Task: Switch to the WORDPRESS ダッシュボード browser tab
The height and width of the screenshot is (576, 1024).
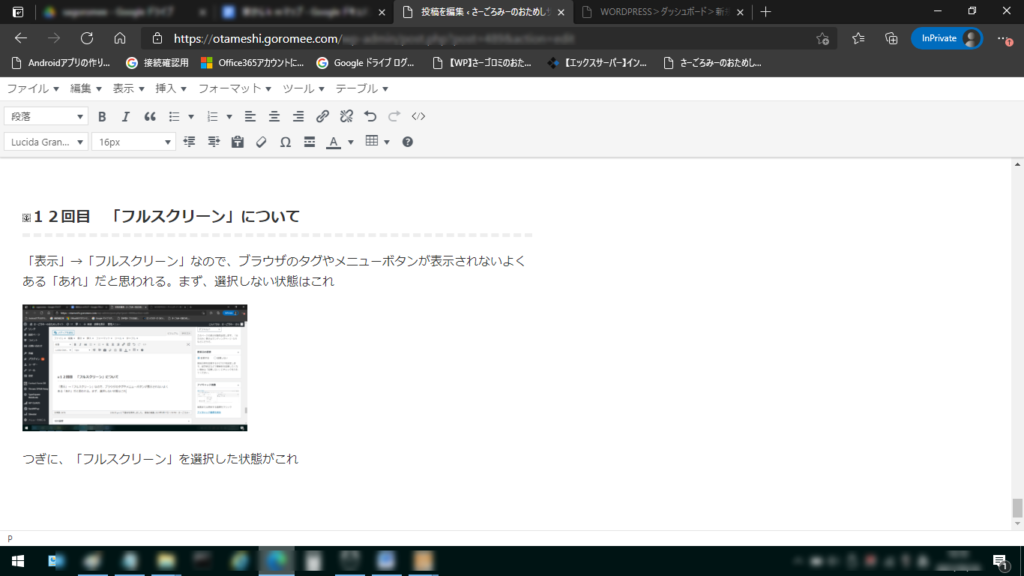Action: tap(662, 12)
